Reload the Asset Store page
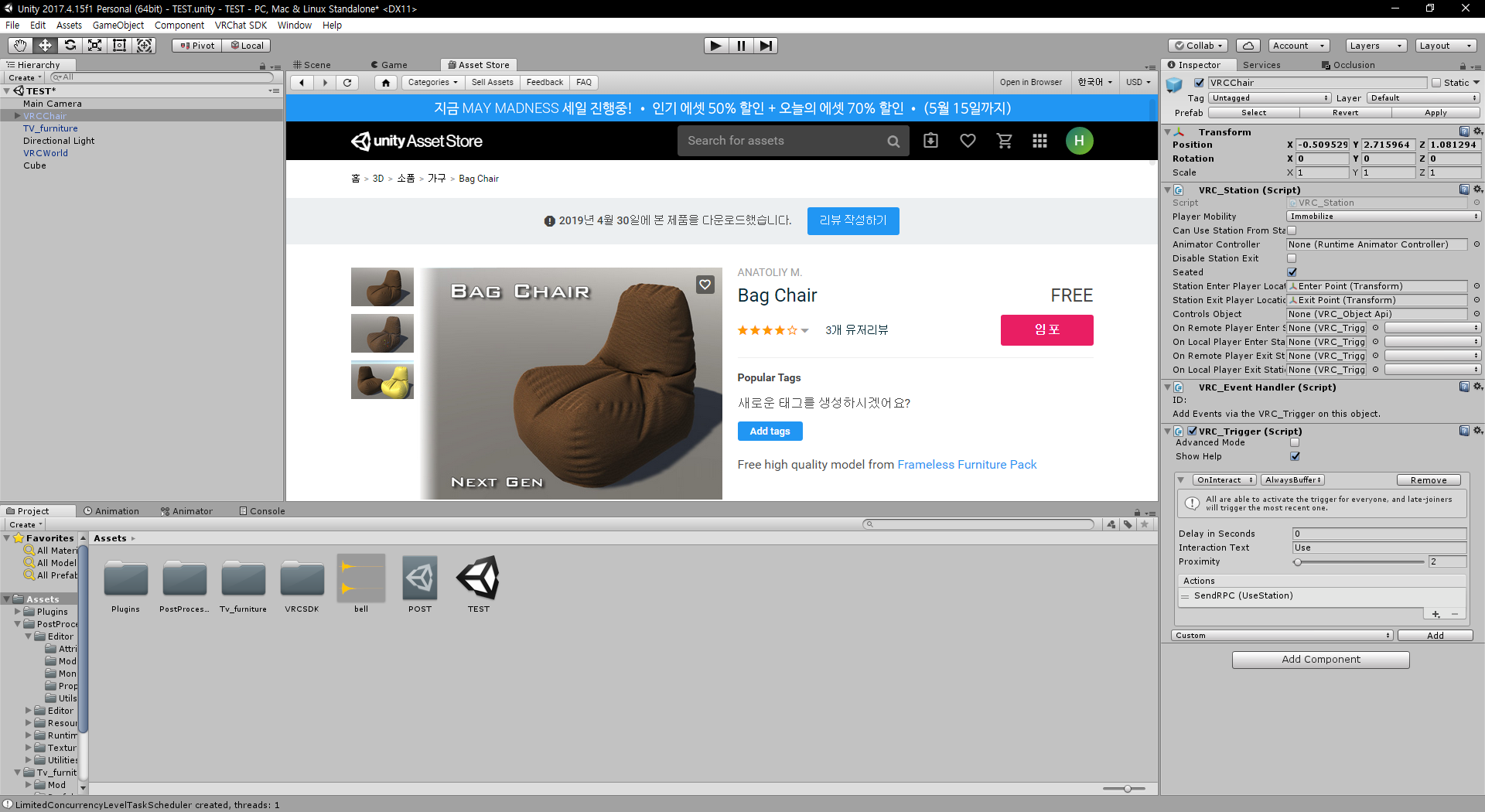Viewport: 1485px width, 812px height. 348,83
